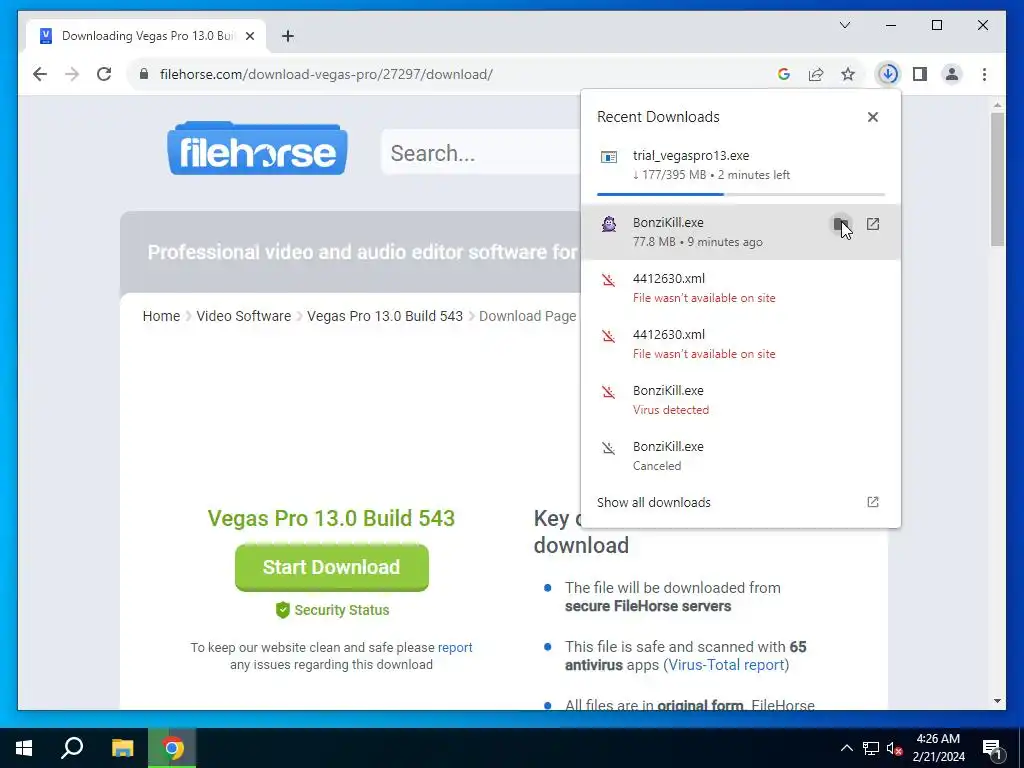The image size is (1024, 768).
Task: Go back with the browser back arrow
Action: pos(40,74)
